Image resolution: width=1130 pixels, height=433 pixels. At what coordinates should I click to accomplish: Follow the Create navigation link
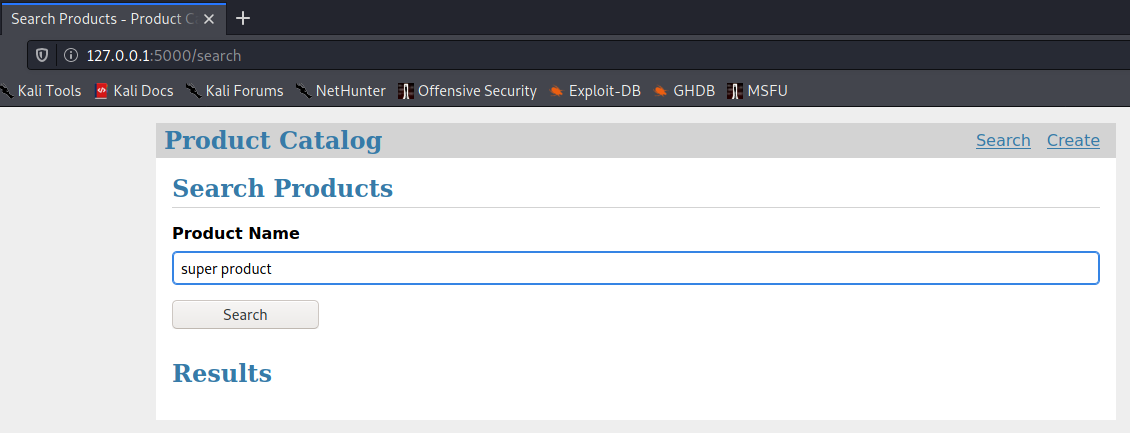click(1073, 140)
